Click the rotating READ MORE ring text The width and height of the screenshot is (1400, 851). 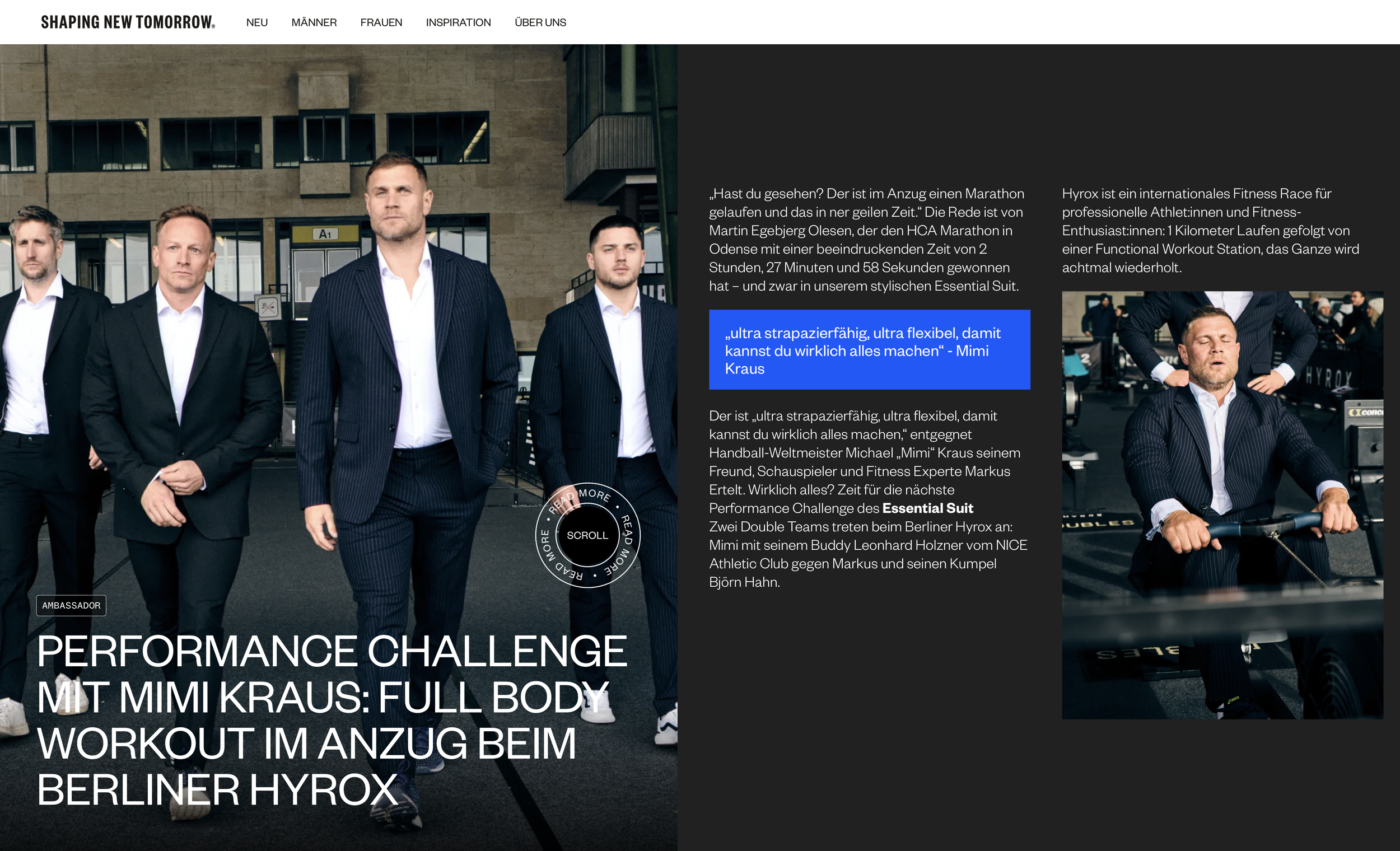click(x=595, y=495)
